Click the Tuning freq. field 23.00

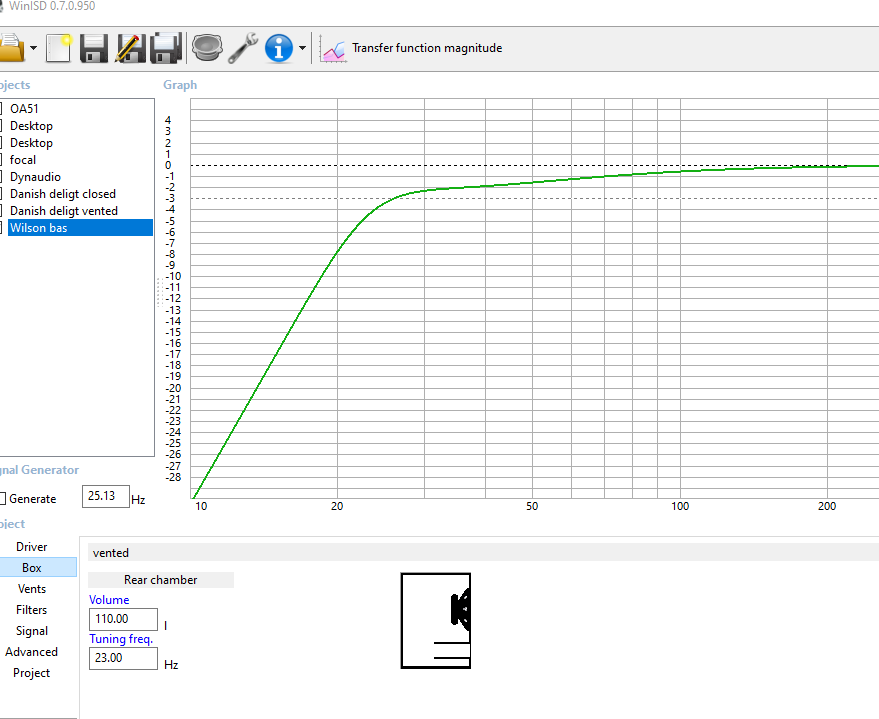(123, 658)
